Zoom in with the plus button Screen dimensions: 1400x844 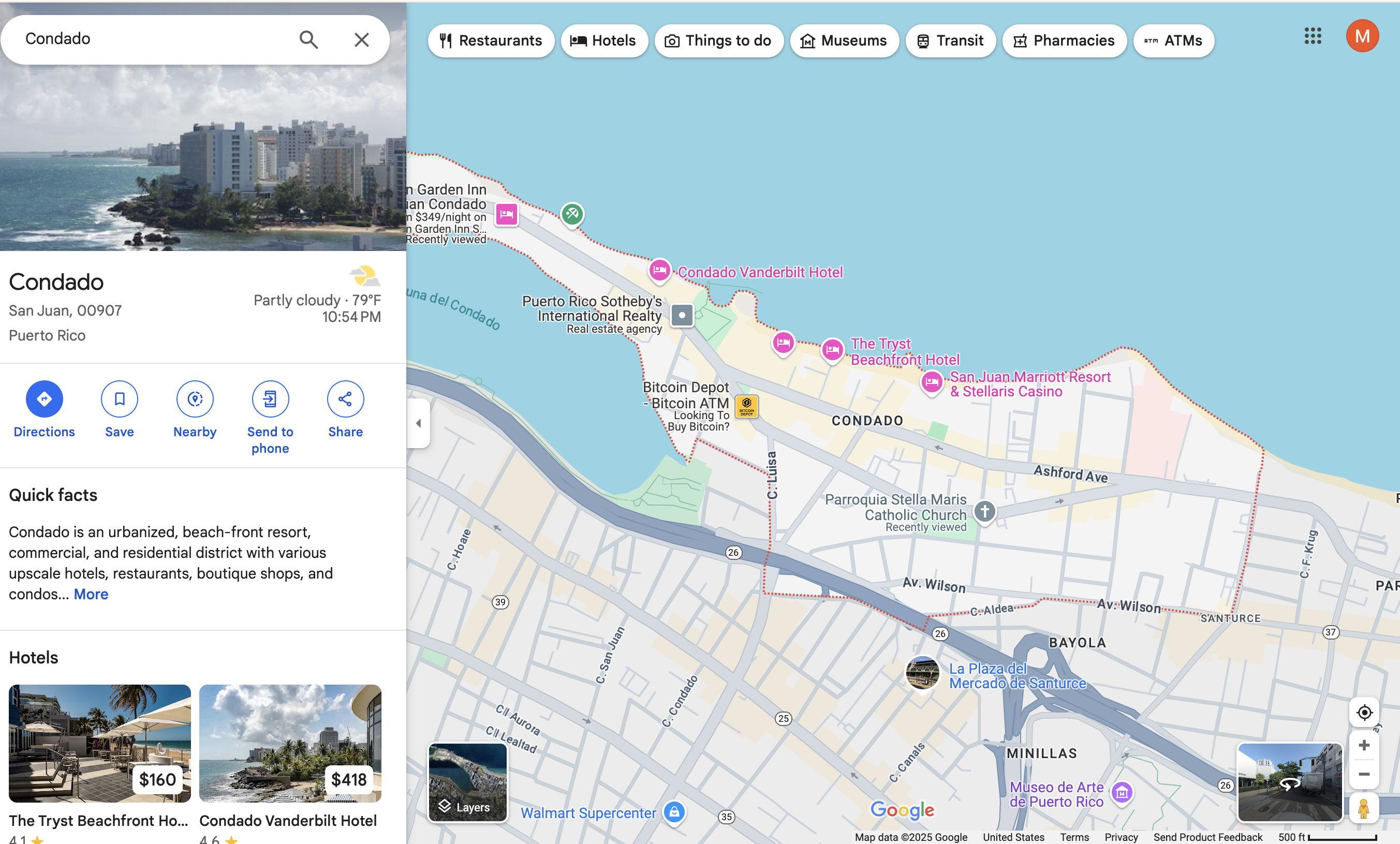pos(1364,745)
